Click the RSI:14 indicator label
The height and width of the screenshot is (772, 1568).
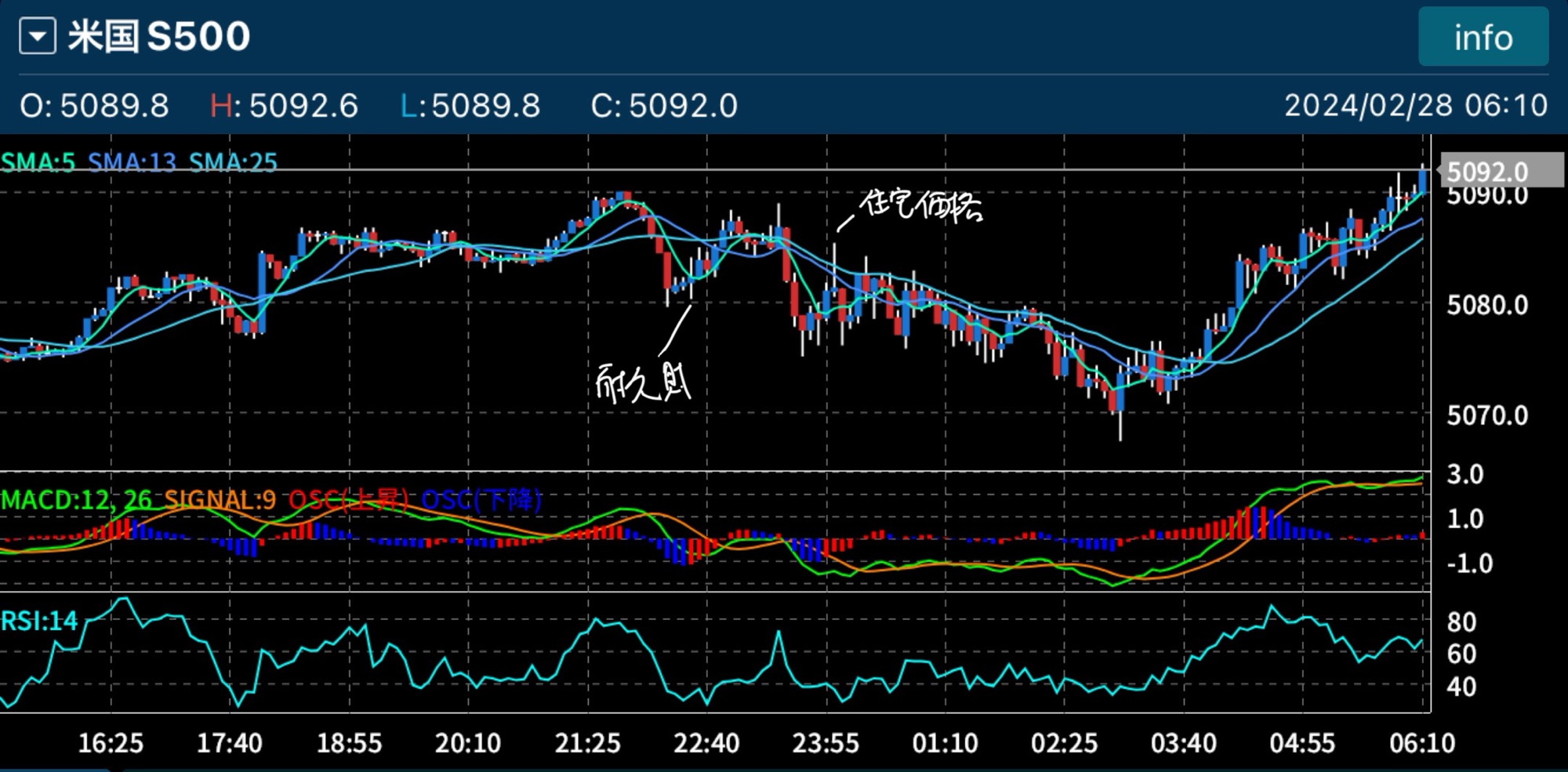click(39, 621)
